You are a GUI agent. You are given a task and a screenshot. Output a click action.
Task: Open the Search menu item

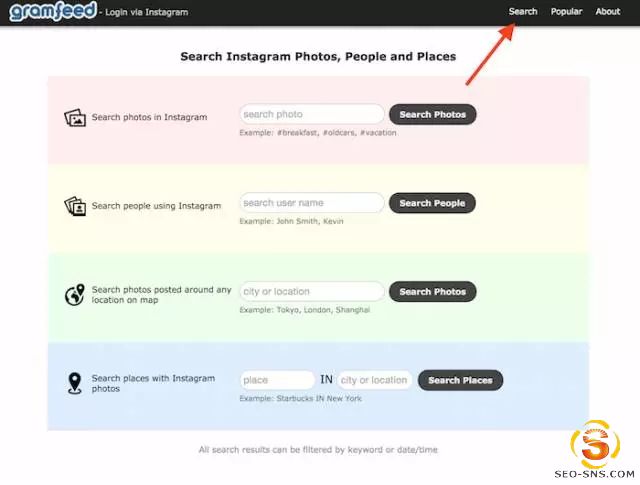pyautogui.click(x=523, y=12)
